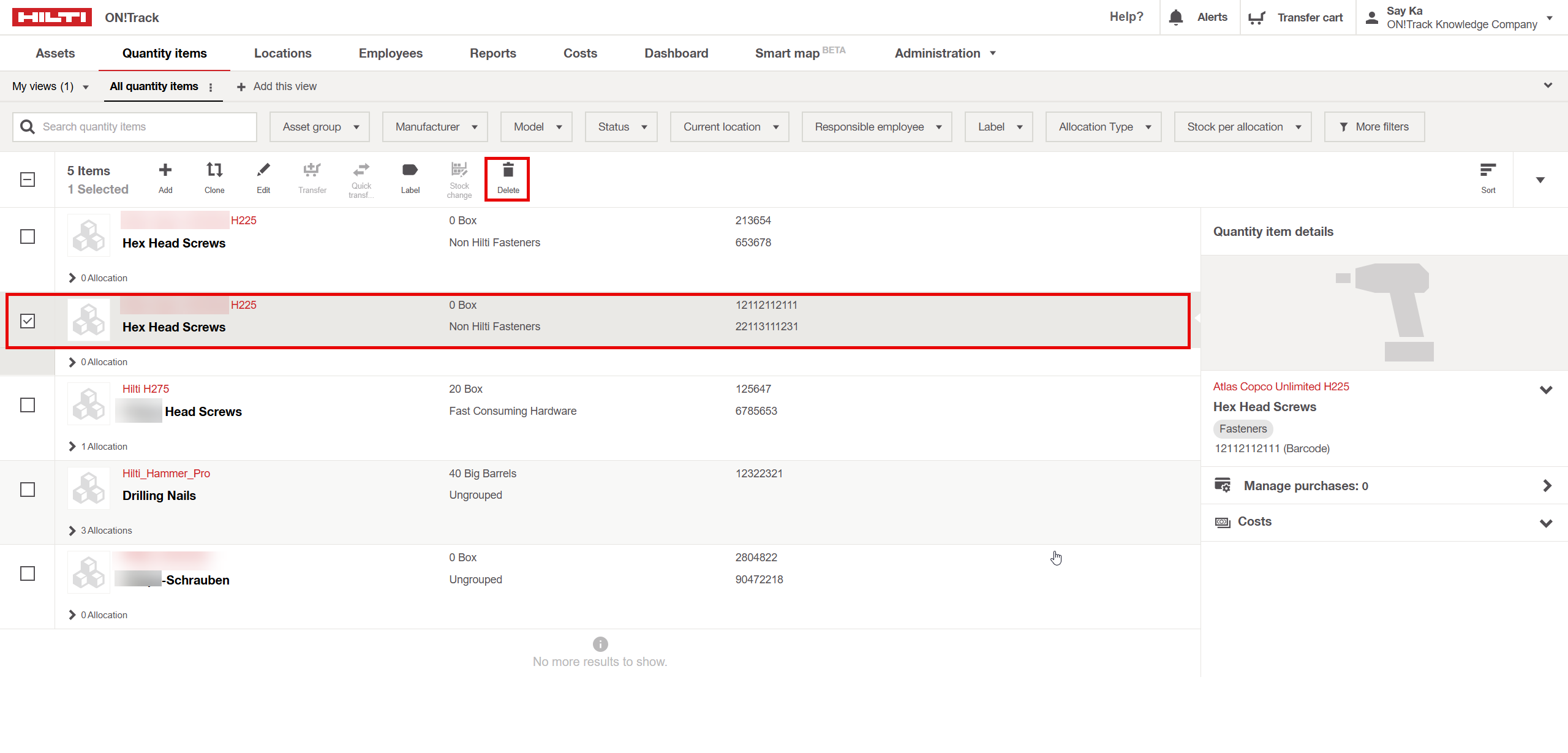Uncheck the selected Hex Head Screws row
1568x753 pixels.
[28, 321]
